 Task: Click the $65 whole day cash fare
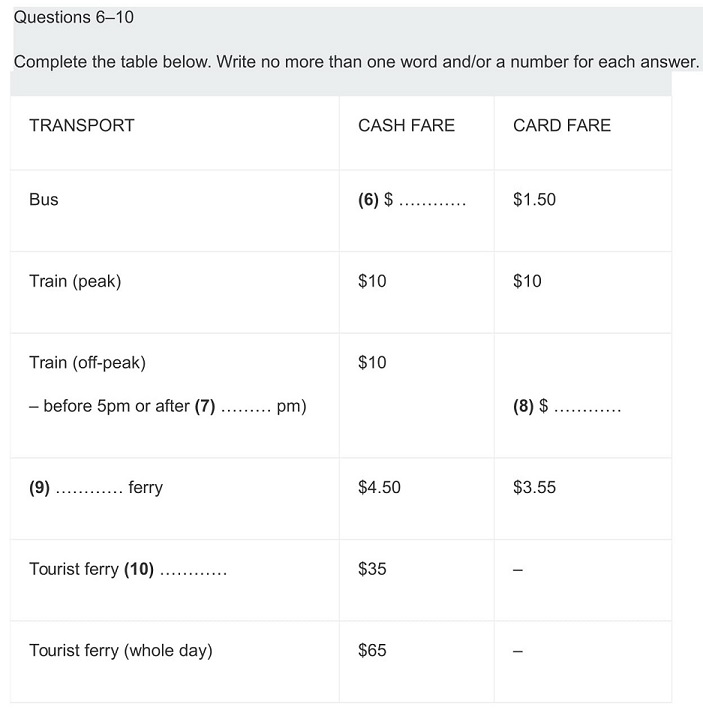coord(372,651)
